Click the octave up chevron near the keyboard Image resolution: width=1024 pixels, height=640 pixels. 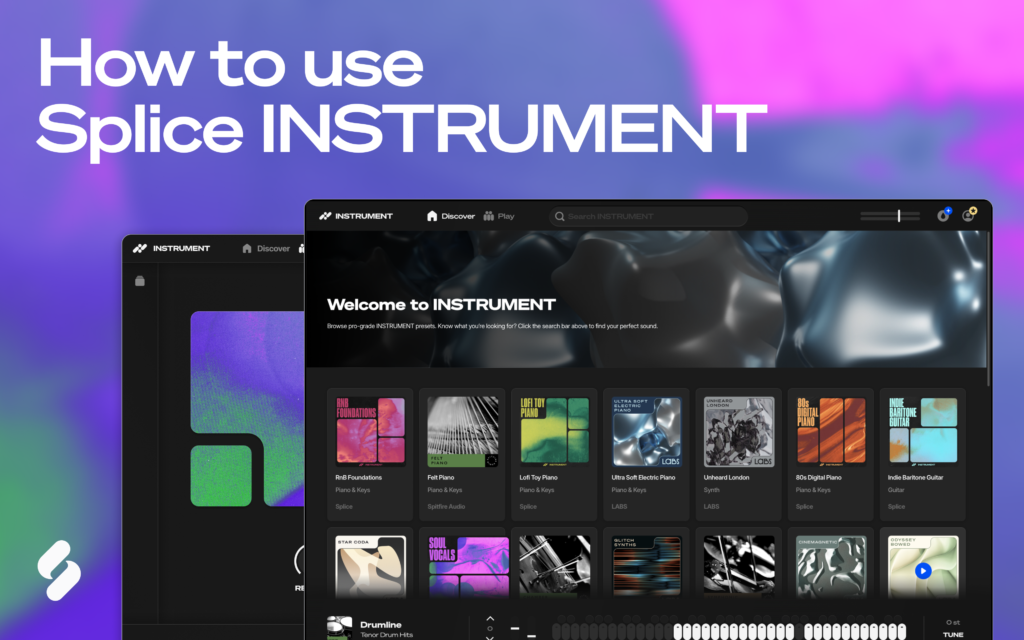pyautogui.click(x=489, y=617)
